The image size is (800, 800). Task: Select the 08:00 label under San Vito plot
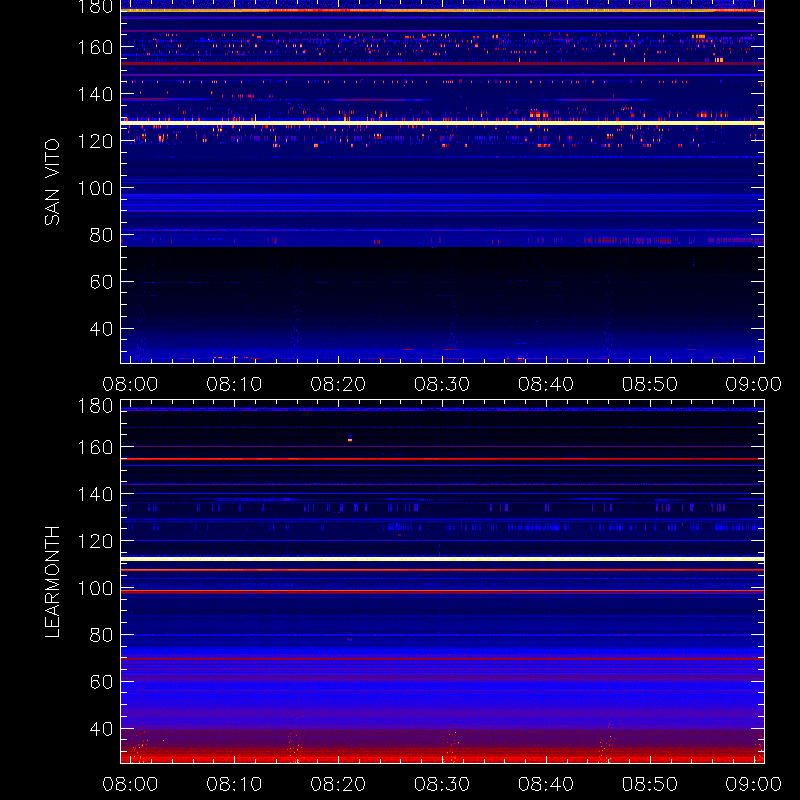[x=130, y=384]
